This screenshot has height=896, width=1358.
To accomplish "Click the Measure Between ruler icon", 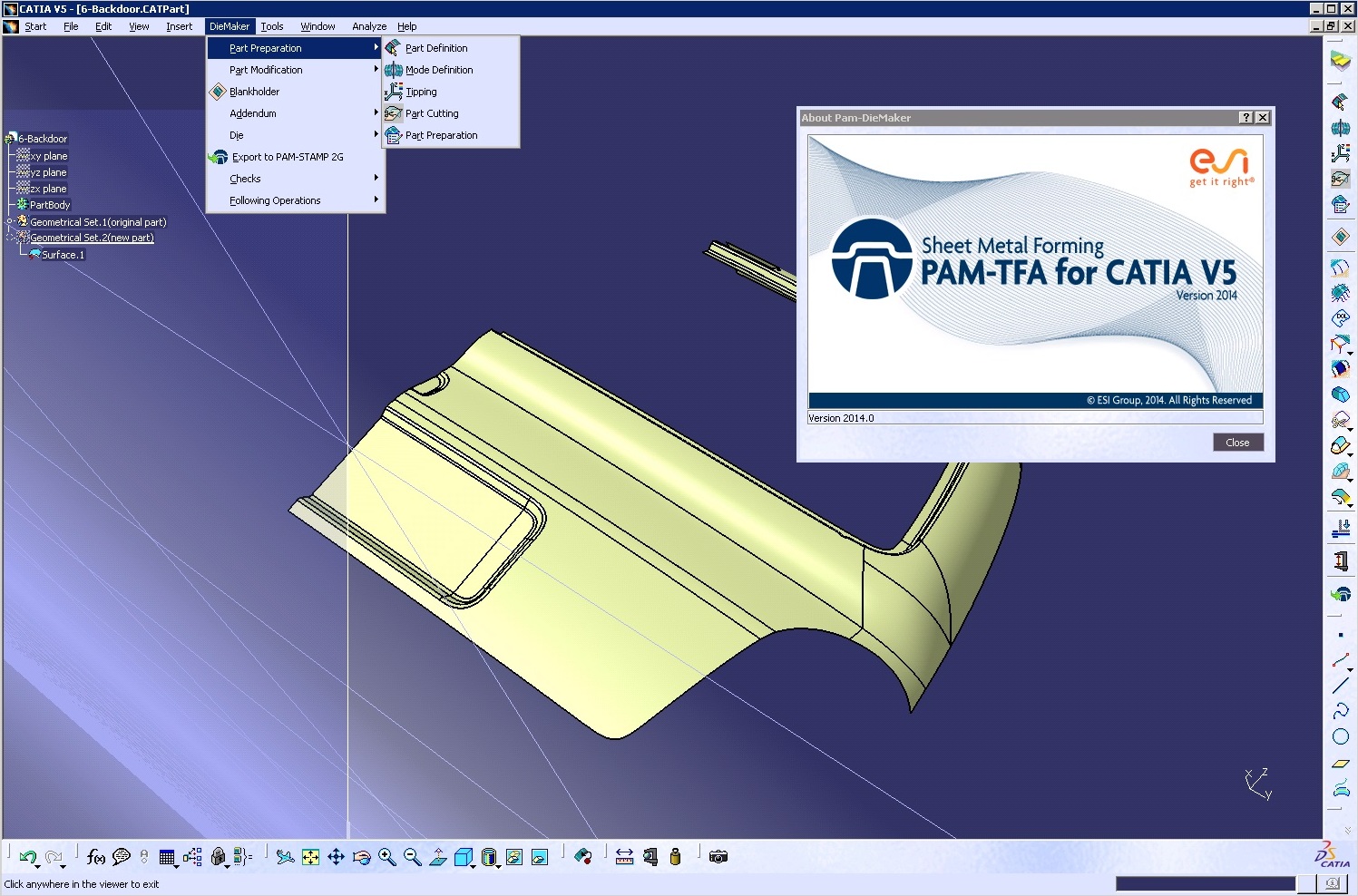I will [x=624, y=856].
